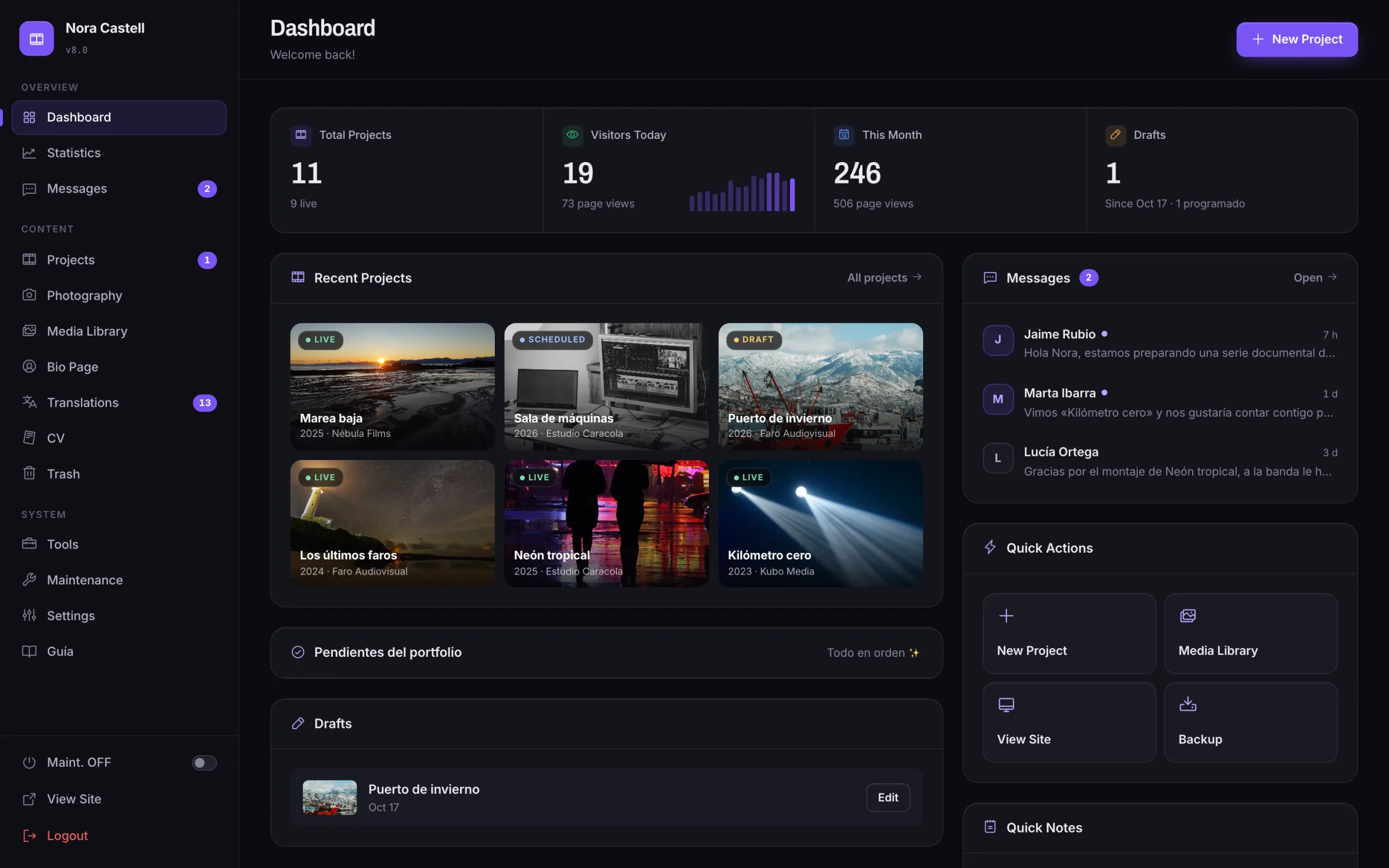Click the Drafts pencil icon in stats card
Viewport: 1389px width, 868px height.
(1115, 135)
